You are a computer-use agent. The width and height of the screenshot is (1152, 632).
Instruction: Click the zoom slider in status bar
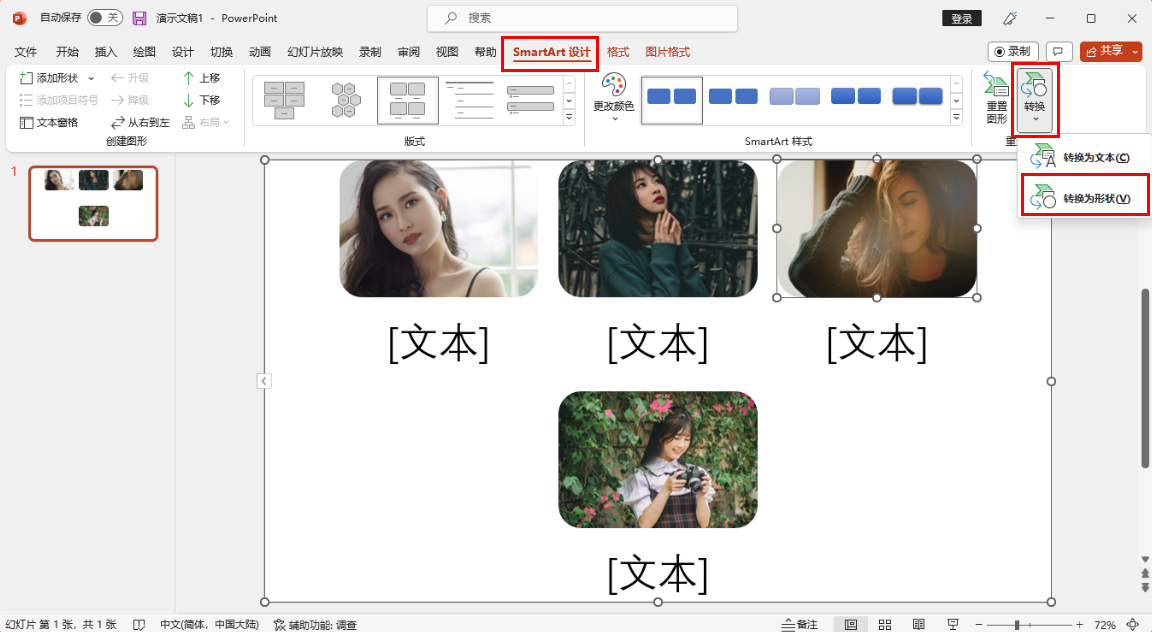pyautogui.click(x=1017, y=624)
